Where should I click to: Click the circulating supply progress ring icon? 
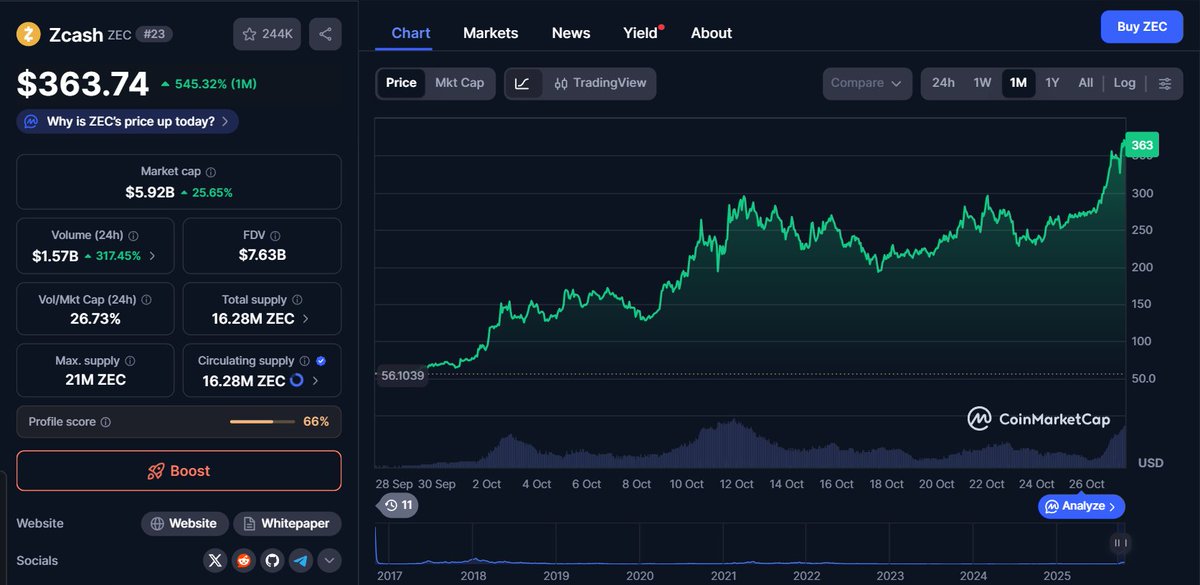[x=297, y=380]
